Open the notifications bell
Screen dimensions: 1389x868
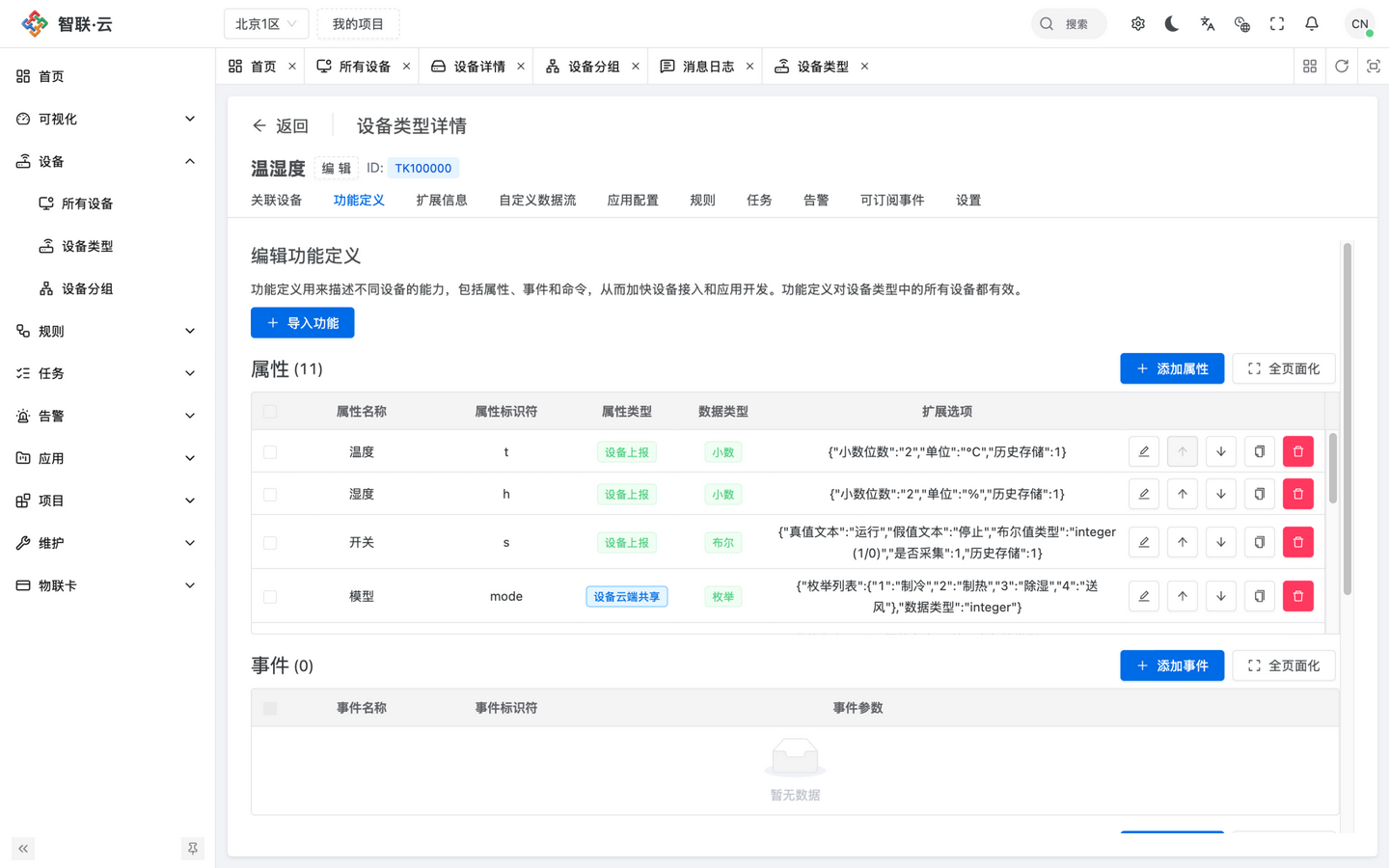pos(1312,24)
